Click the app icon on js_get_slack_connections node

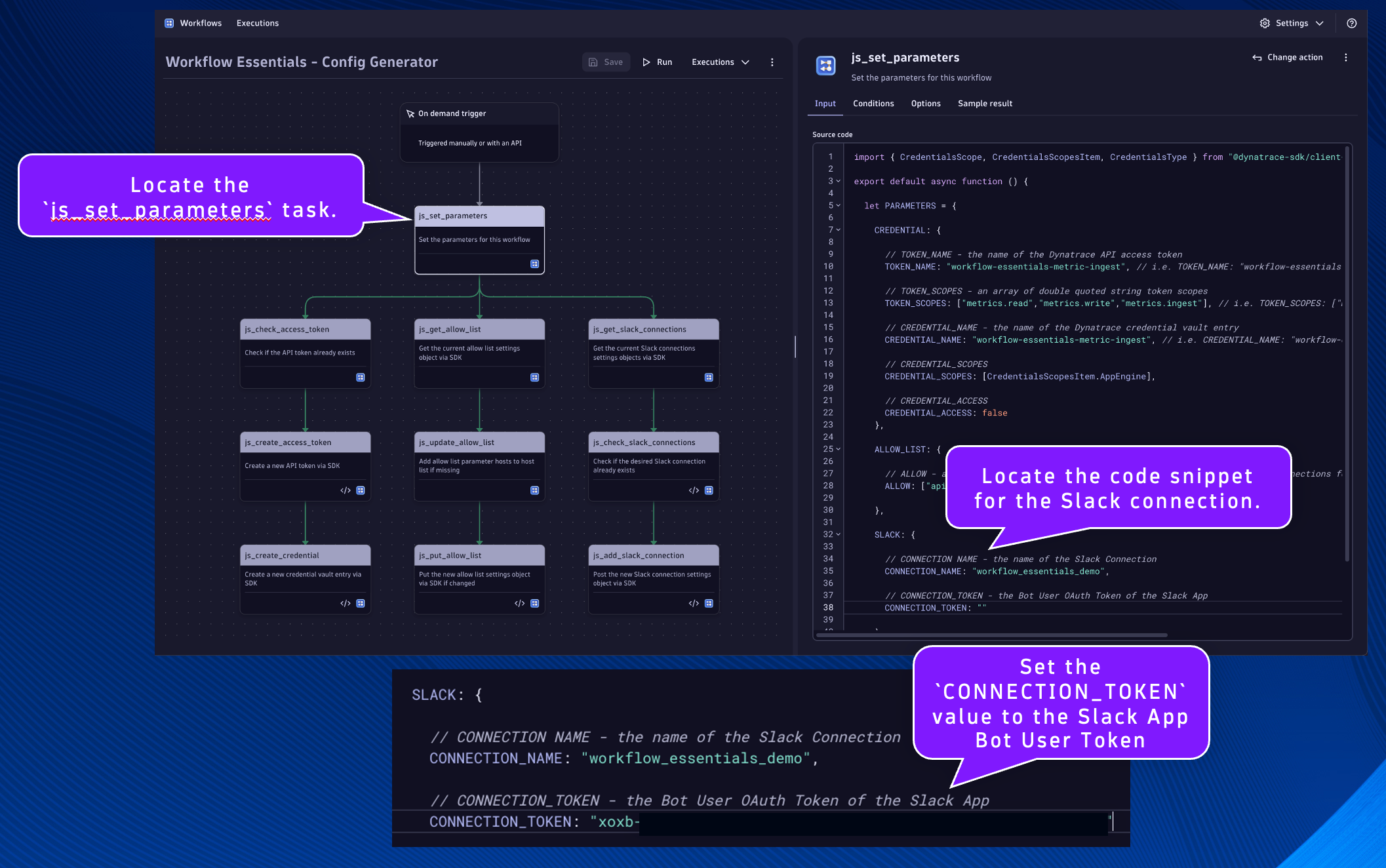(x=709, y=378)
